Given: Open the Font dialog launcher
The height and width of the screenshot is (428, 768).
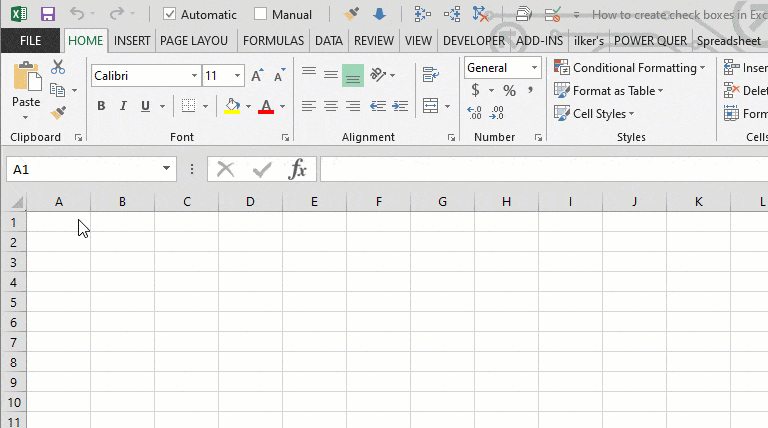Looking at the screenshot, I should coord(286,138).
